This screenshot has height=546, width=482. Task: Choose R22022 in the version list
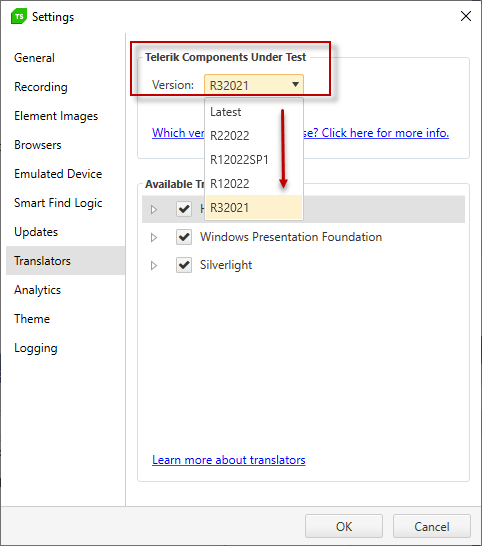point(254,136)
